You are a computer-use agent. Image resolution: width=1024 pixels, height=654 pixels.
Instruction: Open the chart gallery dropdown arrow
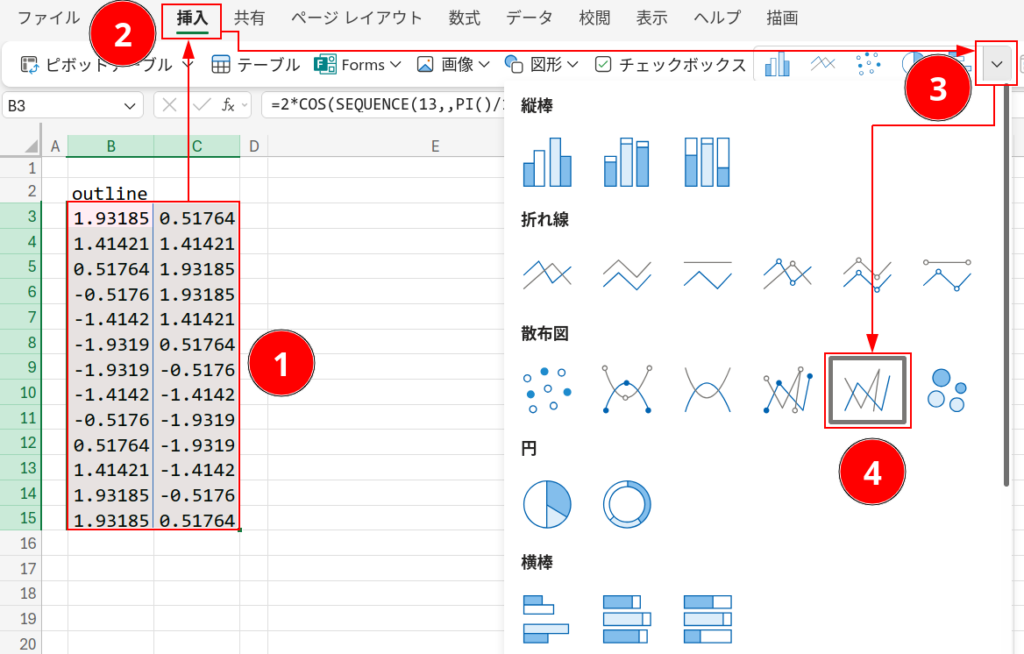(996, 63)
